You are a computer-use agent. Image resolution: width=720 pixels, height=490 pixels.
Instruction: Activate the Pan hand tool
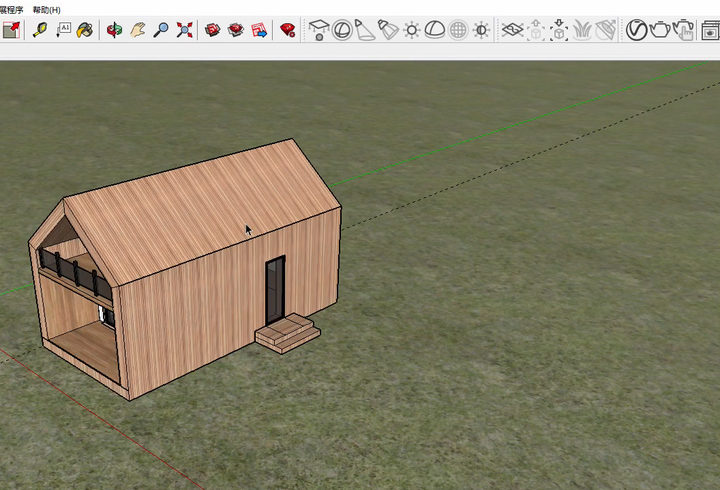click(137, 30)
